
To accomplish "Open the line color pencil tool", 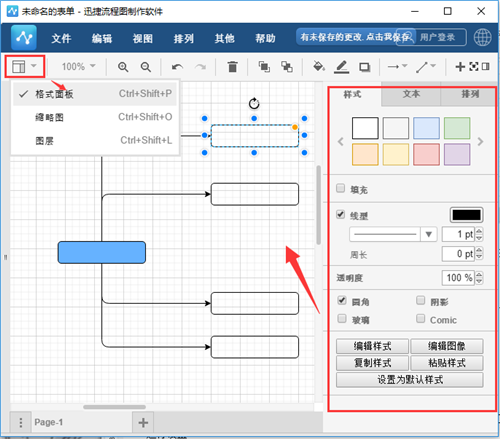I will (x=342, y=67).
